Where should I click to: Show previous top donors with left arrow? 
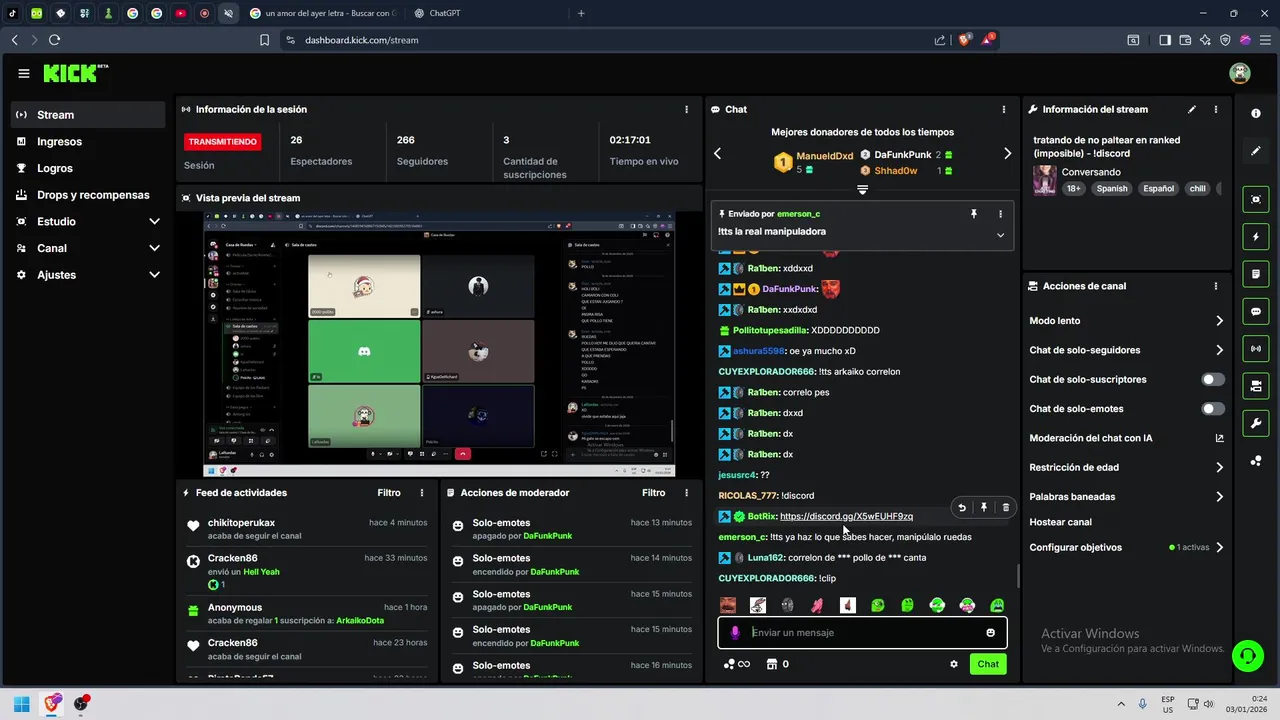click(717, 154)
